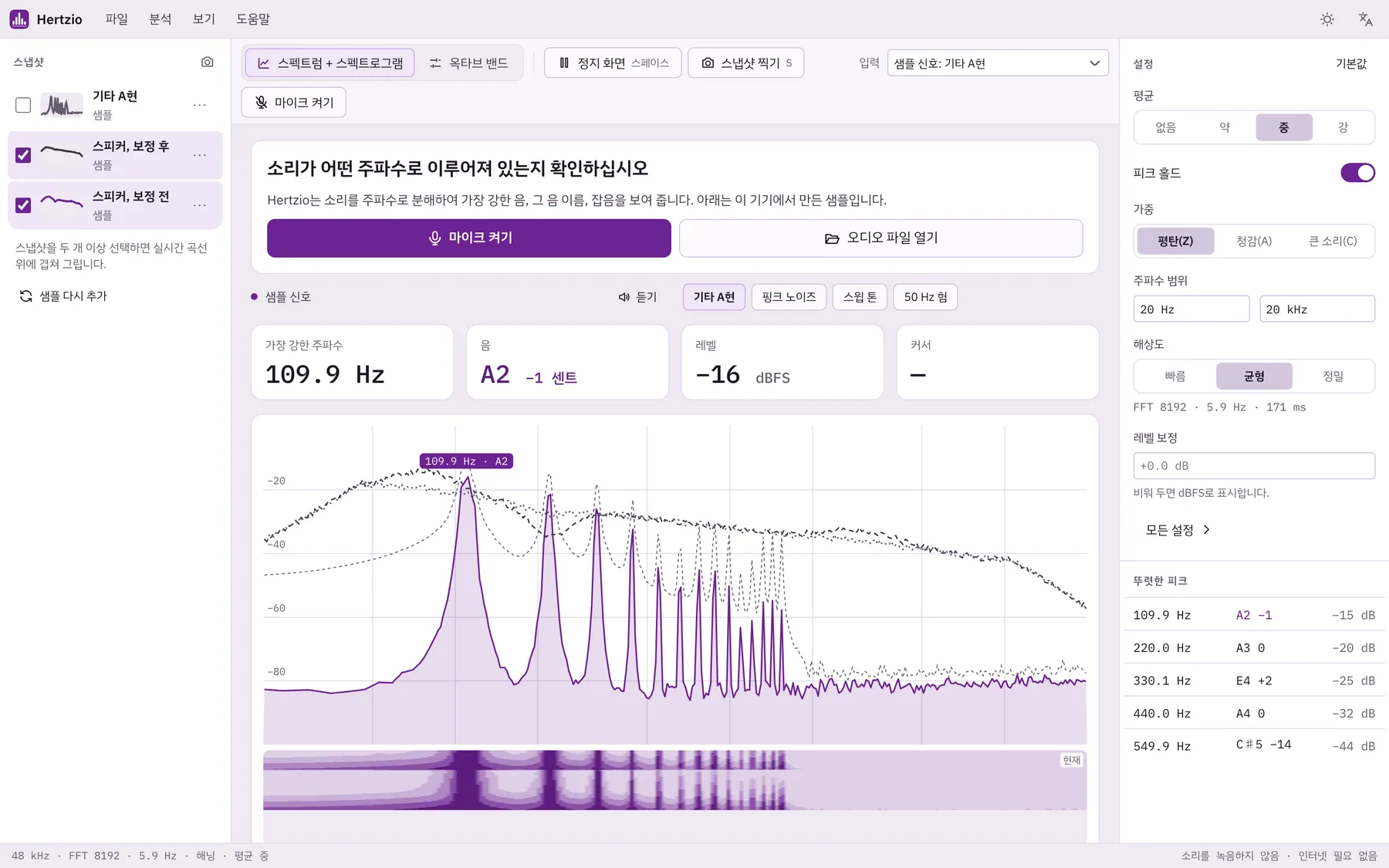Viewport: 1389px width, 868px height.
Task: Choose 빠름 resolution
Action: tap(1175, 377)
